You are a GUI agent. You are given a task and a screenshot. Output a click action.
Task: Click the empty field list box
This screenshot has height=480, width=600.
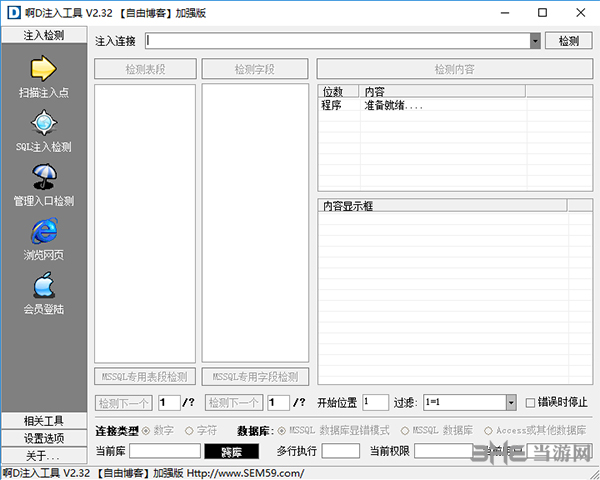tap(255, 223)
